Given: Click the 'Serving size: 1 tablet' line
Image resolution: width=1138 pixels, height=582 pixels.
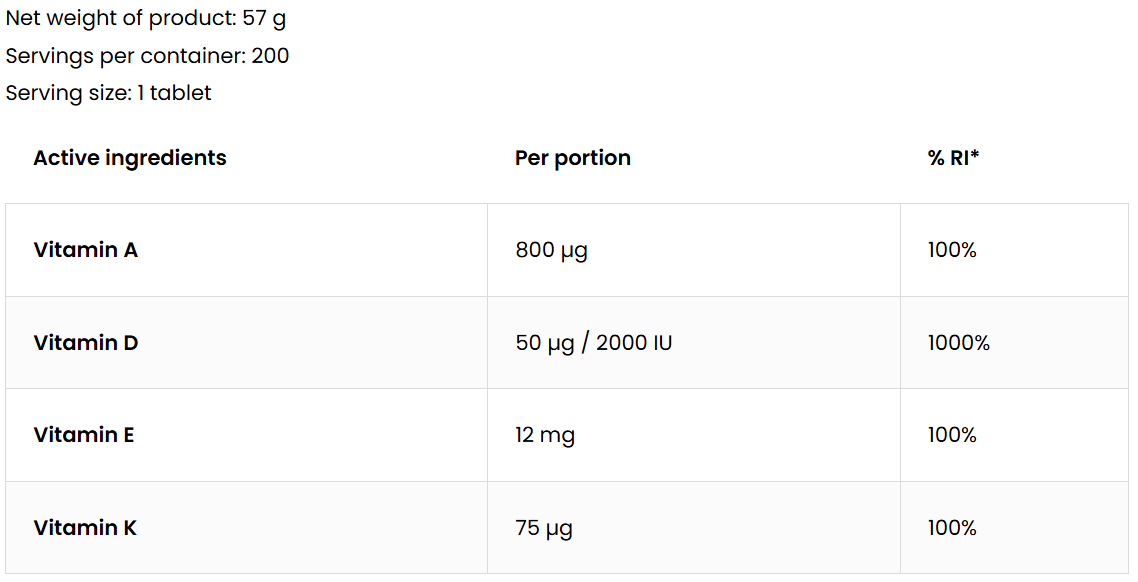Looking at the screenshot, I should [108, 93].
